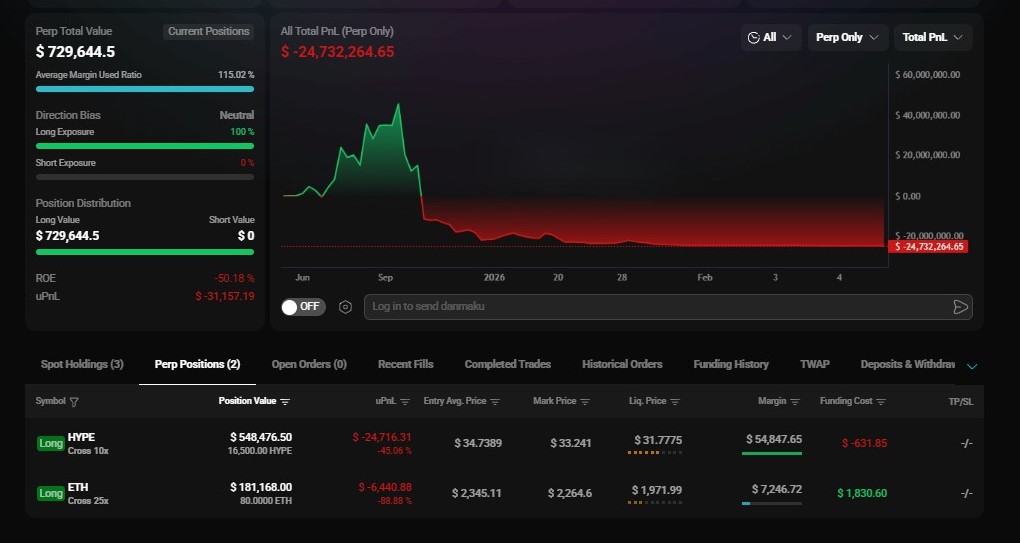Click the TP/SL column header
This screenshot has width=1020, height=543.
tap(961, 402)
